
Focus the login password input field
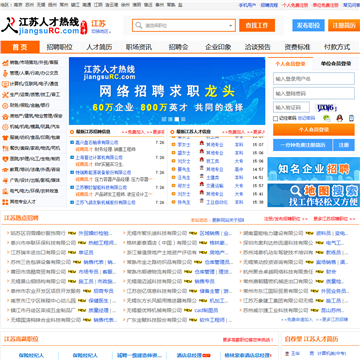pos(314,93)
